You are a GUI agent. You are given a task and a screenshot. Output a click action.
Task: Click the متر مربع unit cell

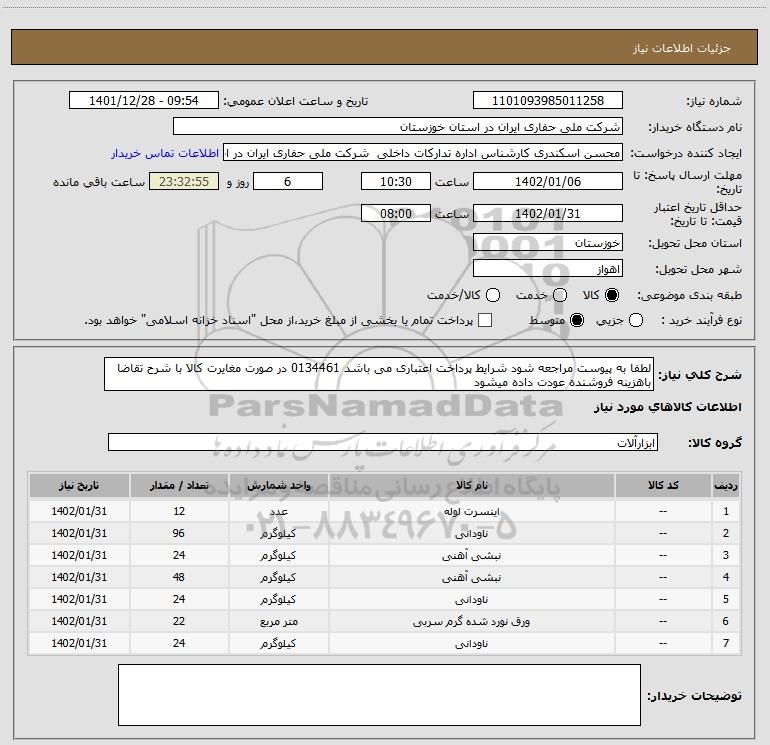[278, 622]
